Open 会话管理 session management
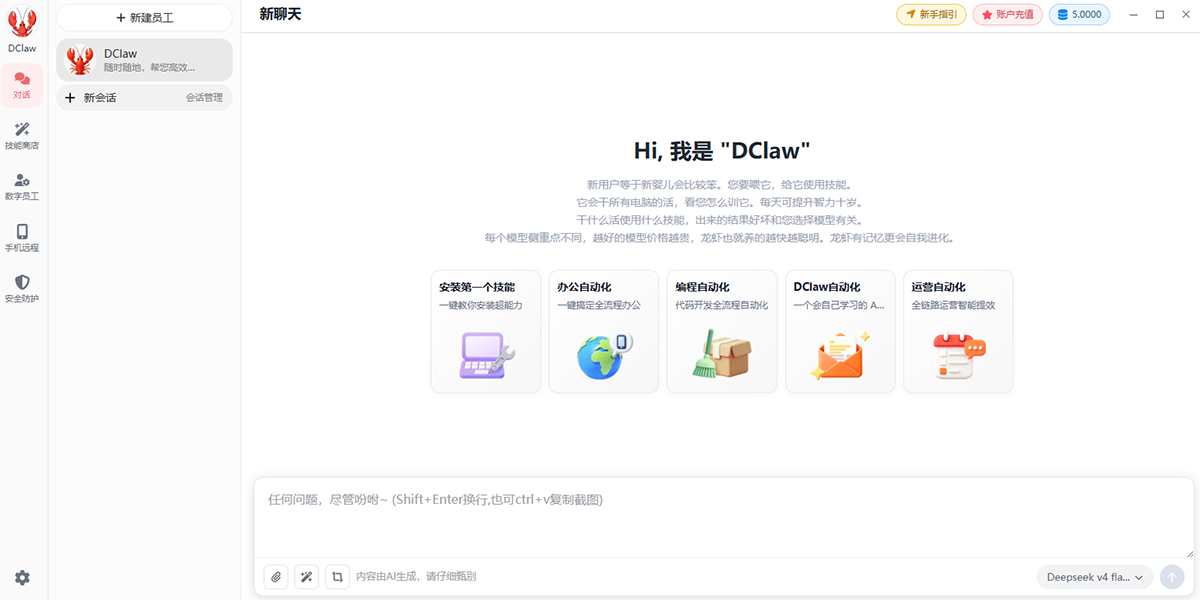The height and width of the screenshot is (600, 1200). pyautogui.click(x=204, y=98)
